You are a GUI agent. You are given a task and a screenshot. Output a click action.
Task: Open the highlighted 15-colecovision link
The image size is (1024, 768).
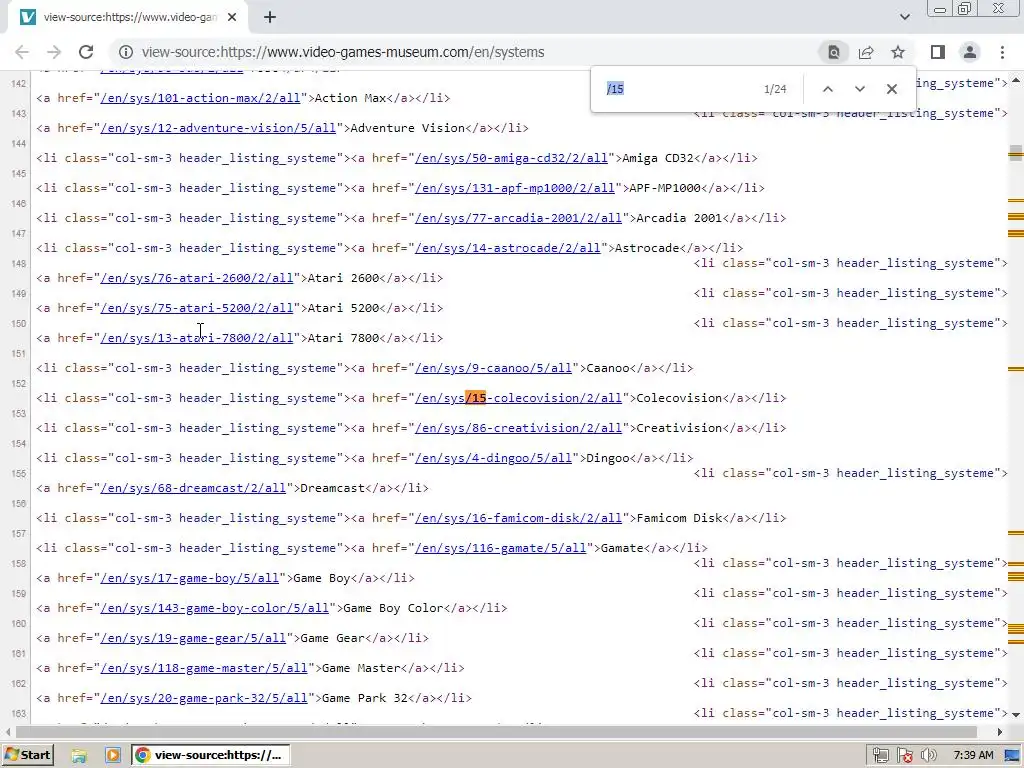pos(519,398)
